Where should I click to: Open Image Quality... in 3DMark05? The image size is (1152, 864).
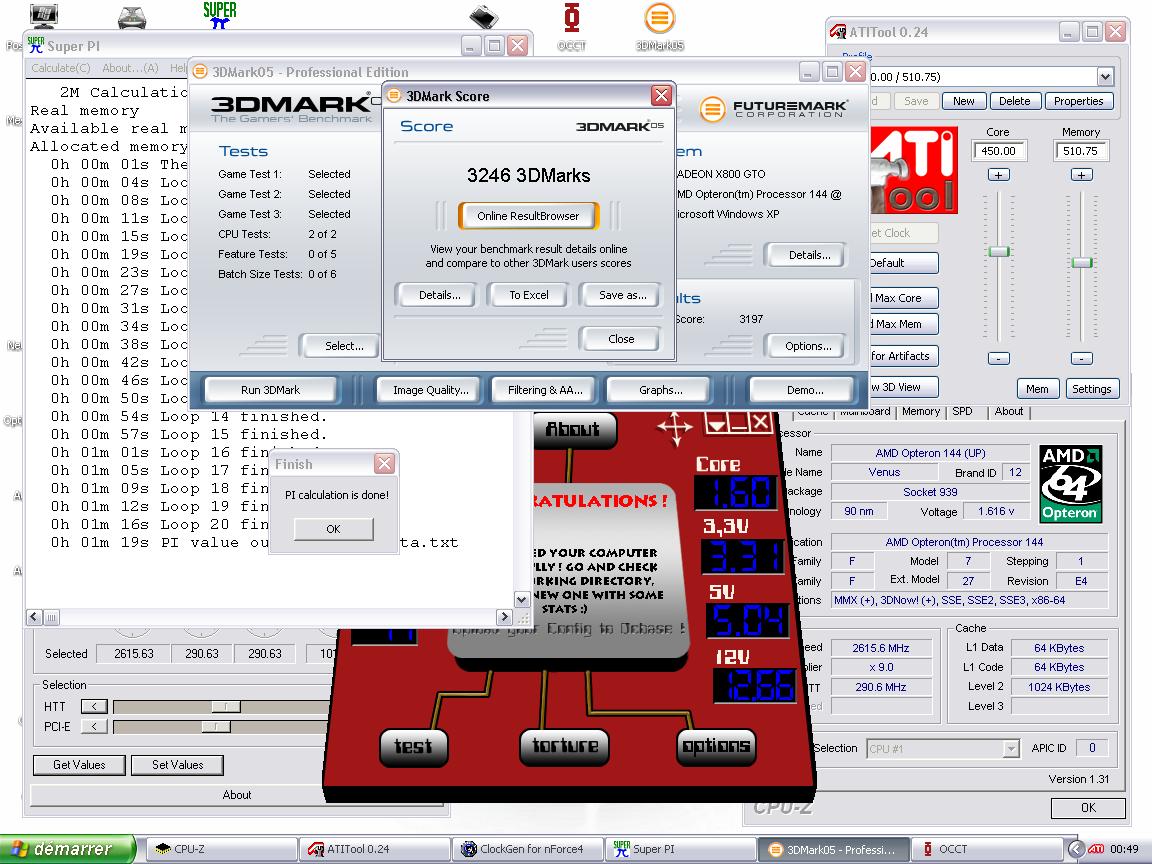click(x=431, y=390)
